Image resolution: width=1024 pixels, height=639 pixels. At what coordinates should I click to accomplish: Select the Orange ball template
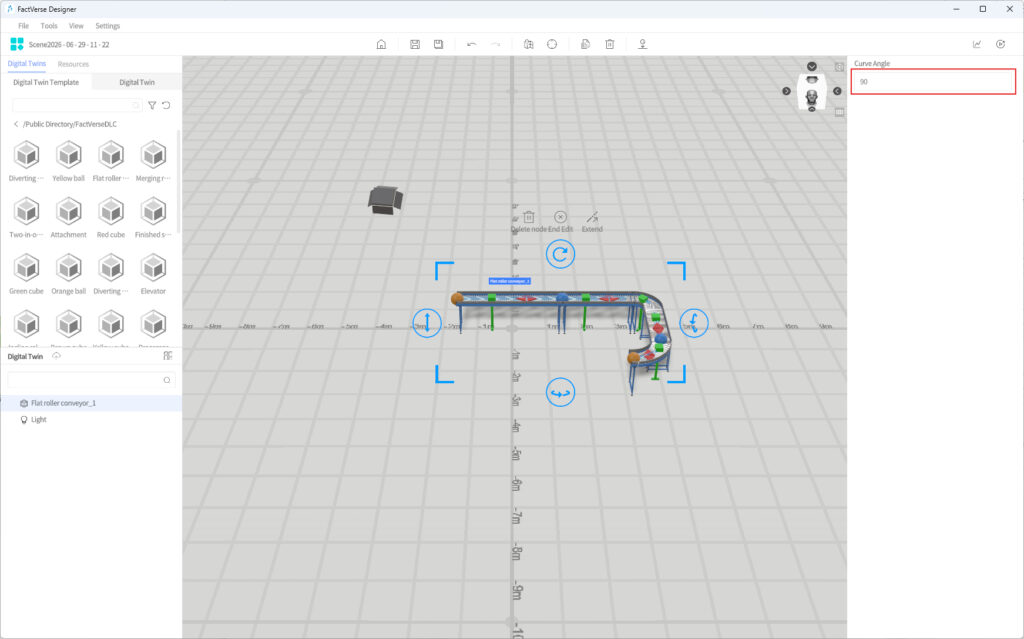(69, 274)
